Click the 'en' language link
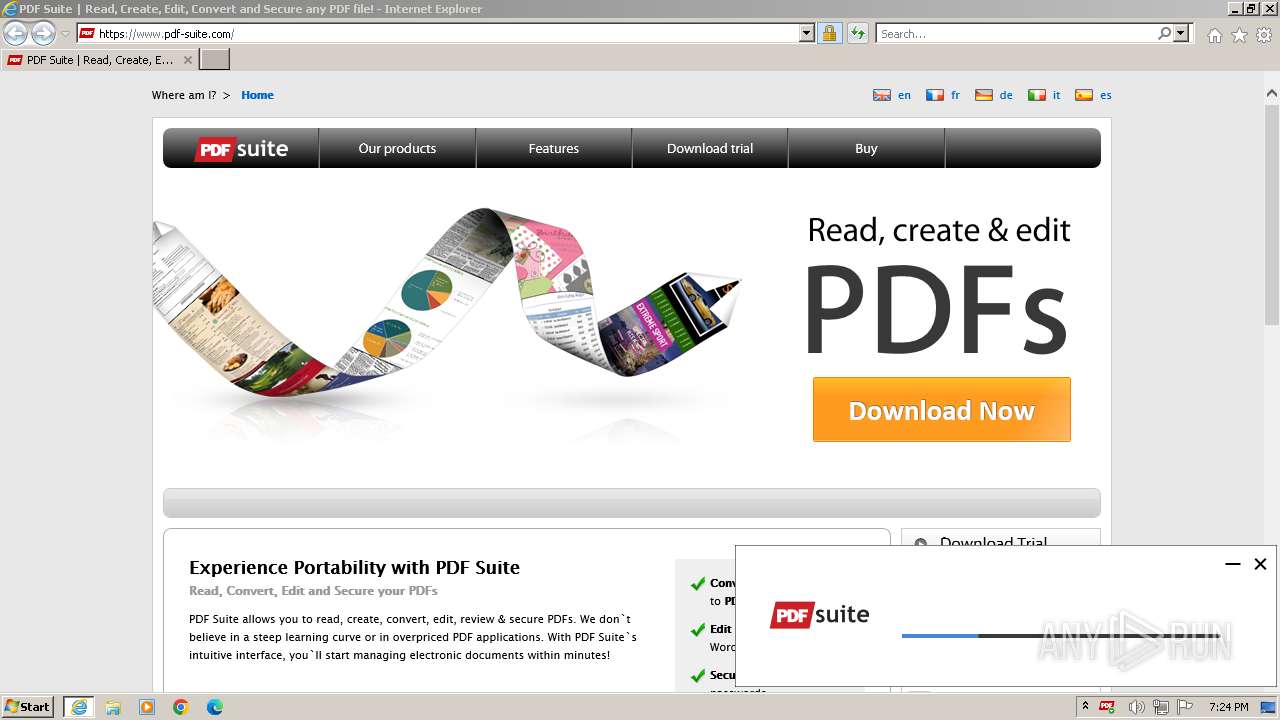 pyautogui.click(x=904, y=95)
